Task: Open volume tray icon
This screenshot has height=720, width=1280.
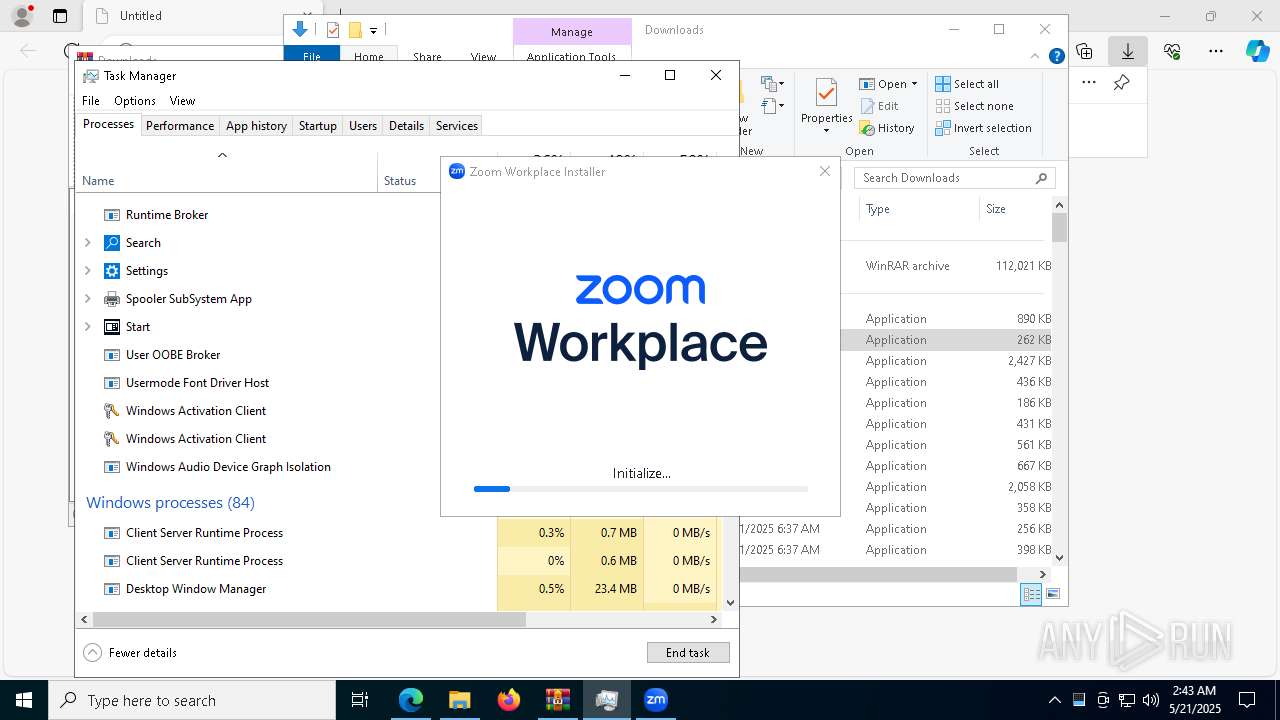Action: click(x=1151, y=700)
